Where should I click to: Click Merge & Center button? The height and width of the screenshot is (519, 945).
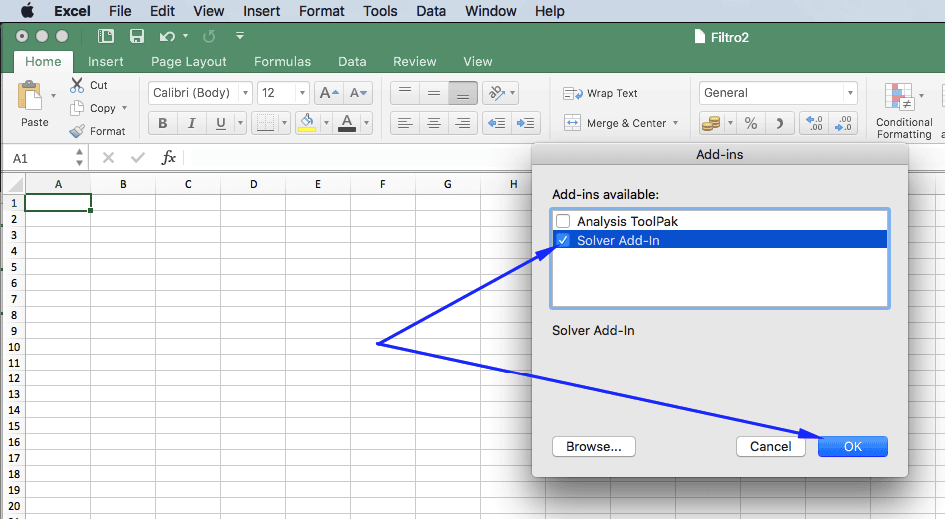point(615,123)
